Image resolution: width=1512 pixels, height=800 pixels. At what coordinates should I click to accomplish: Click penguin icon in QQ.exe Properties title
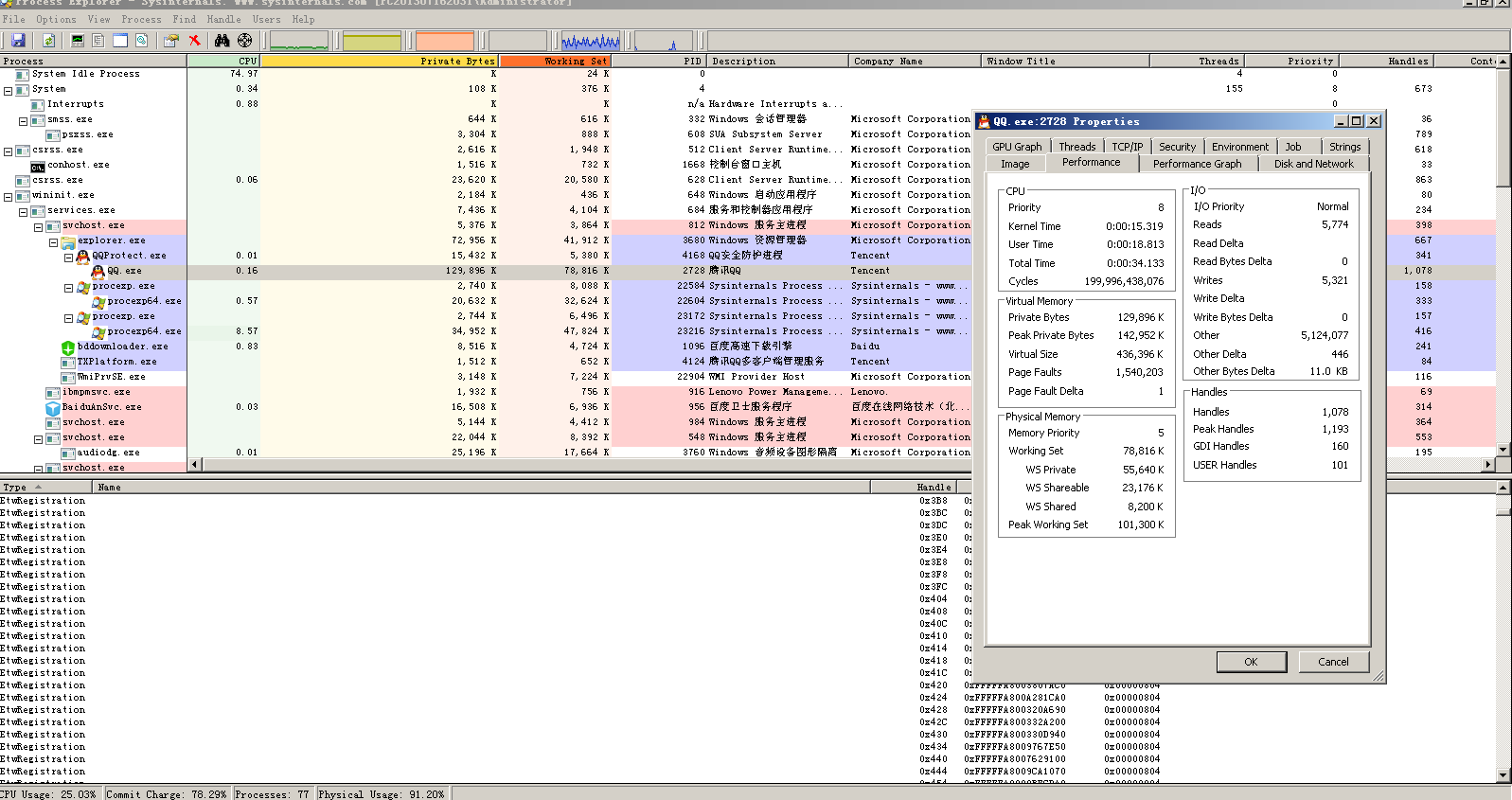click(x=985, y=121)
